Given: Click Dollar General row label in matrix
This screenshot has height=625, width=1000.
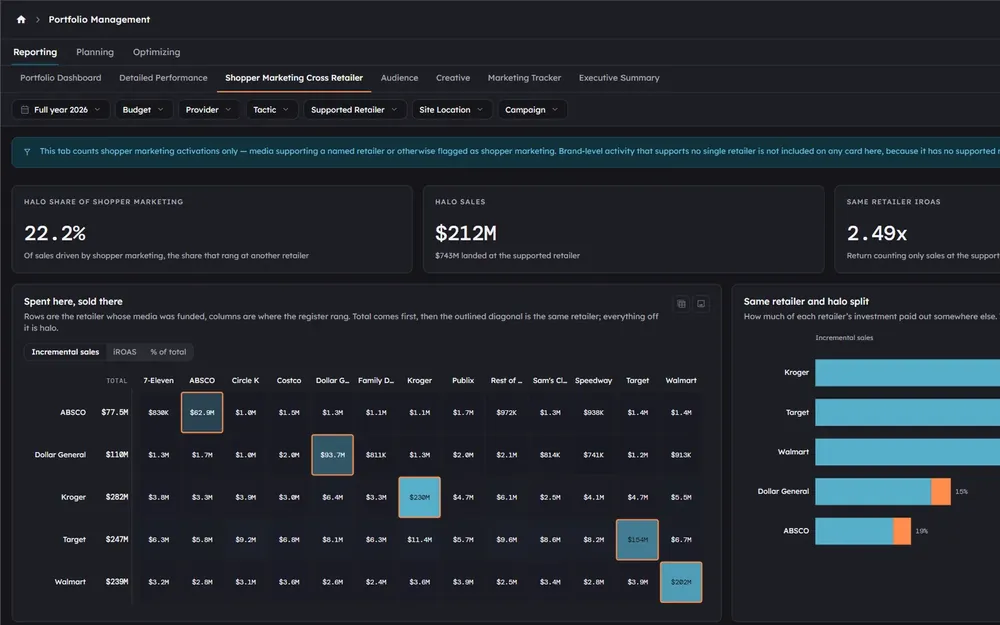Looking at the screenshot, I should click(60, 455).
